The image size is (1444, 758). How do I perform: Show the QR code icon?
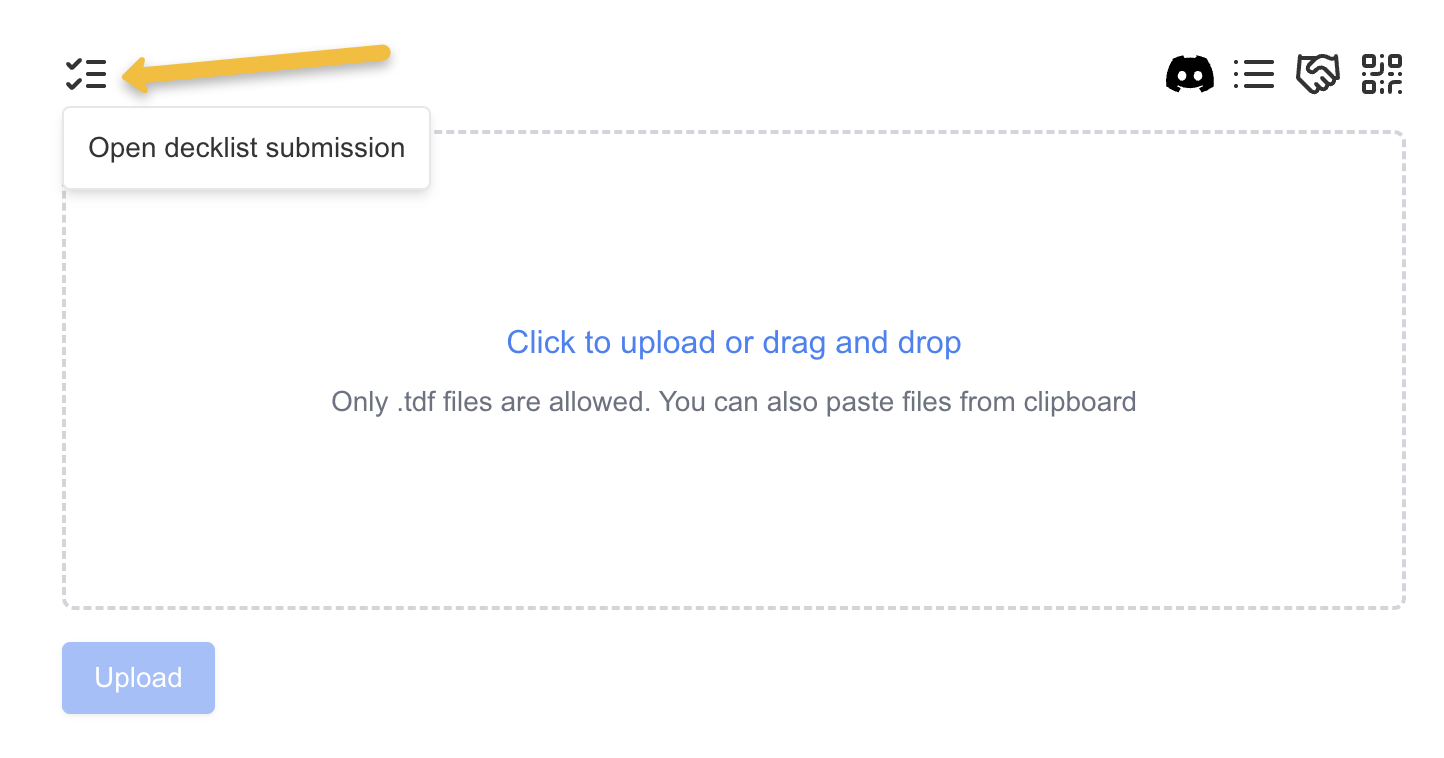1382,74
